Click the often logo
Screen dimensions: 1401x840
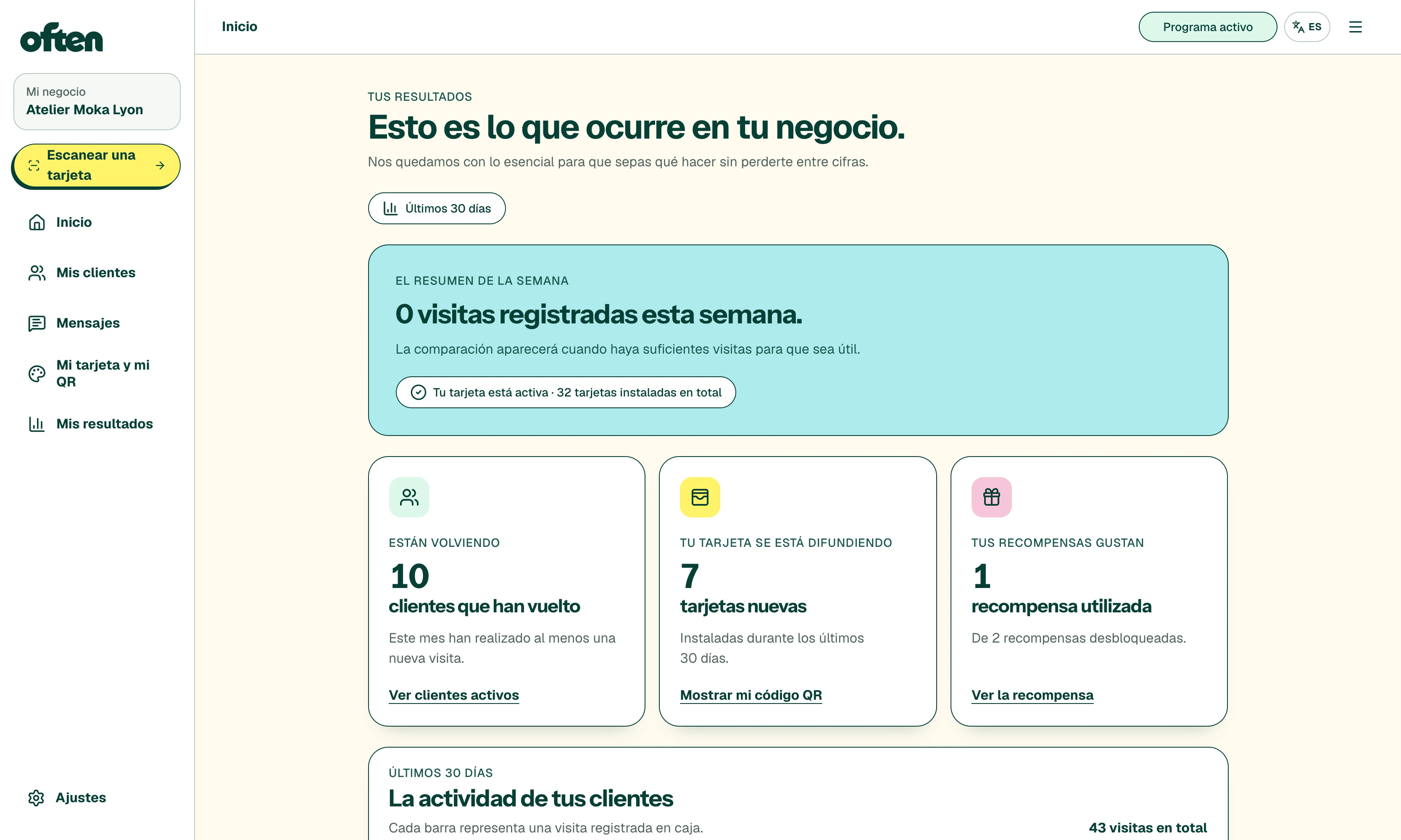pos(61,37)
